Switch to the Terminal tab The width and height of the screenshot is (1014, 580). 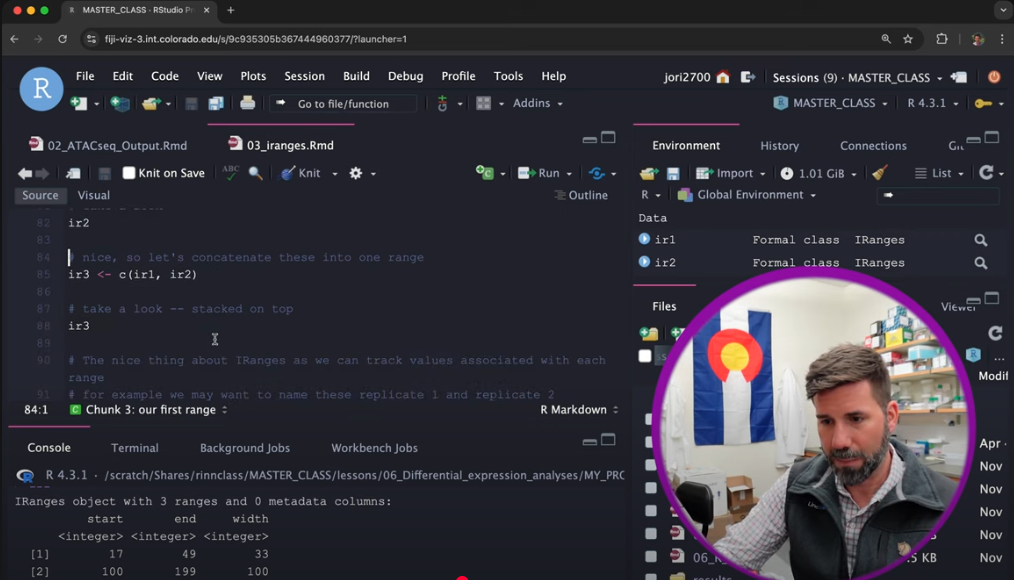tap(135, 448)
